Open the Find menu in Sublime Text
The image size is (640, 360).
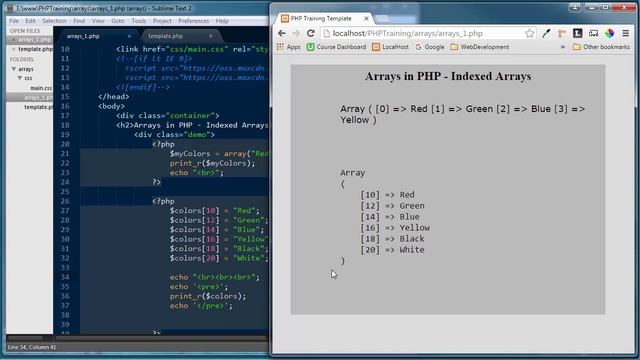coord(79,21)
